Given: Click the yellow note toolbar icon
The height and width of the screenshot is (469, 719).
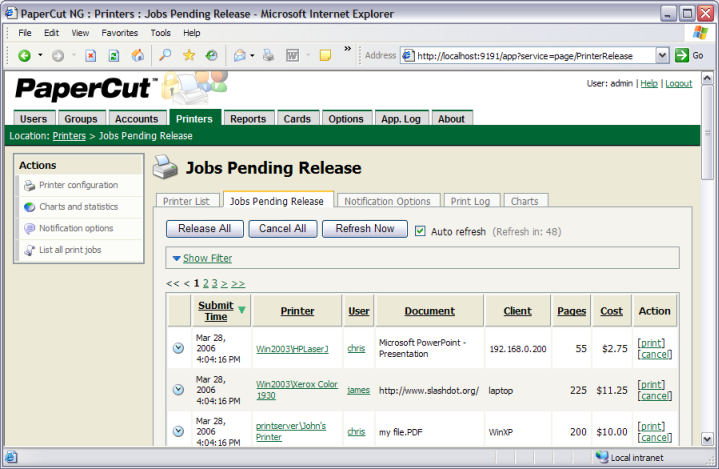Looking at the screenshot, I should (326, 56).
